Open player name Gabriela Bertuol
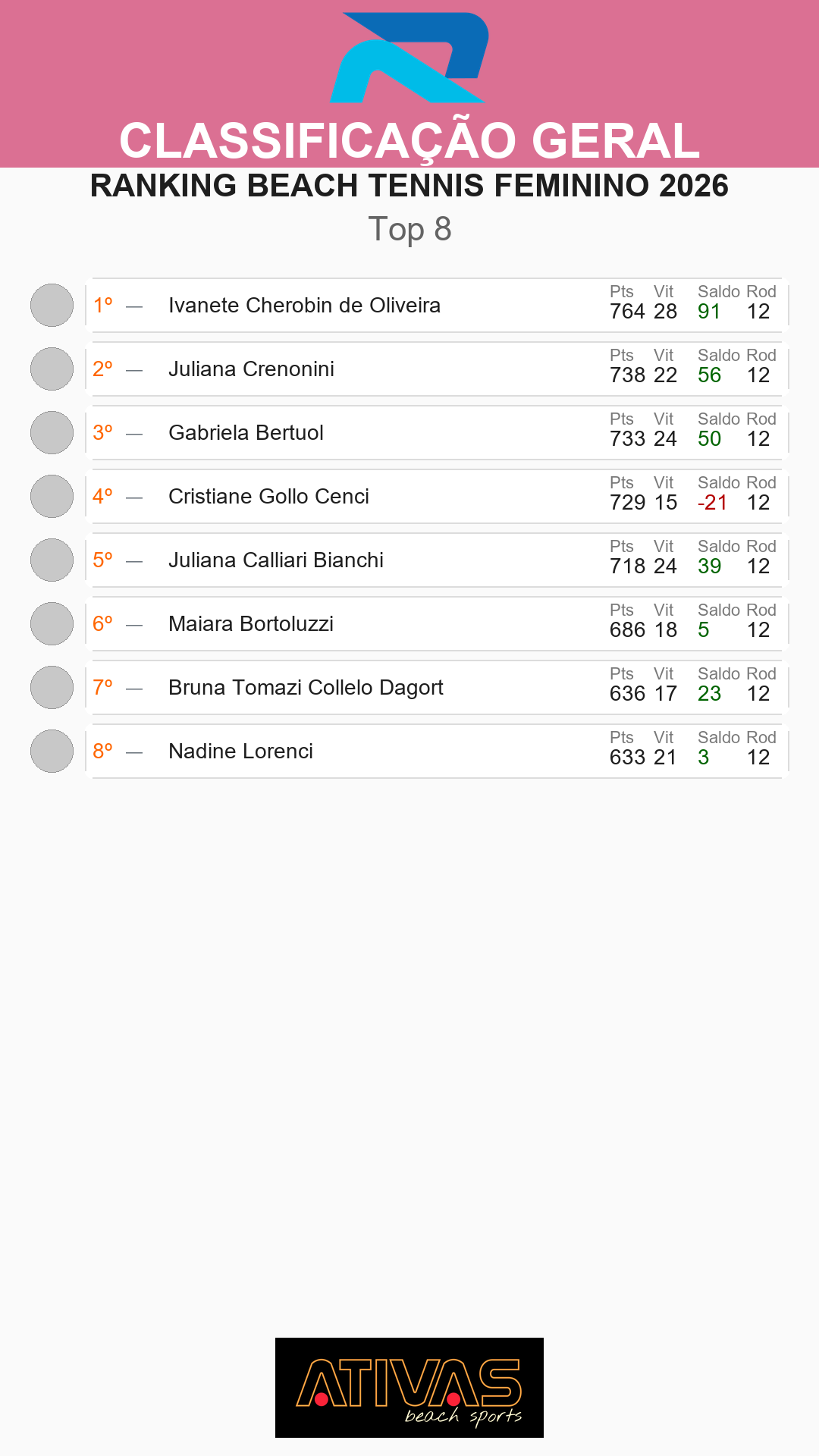The width and height of the screenshot is (819, 1456). click(246, 433)
